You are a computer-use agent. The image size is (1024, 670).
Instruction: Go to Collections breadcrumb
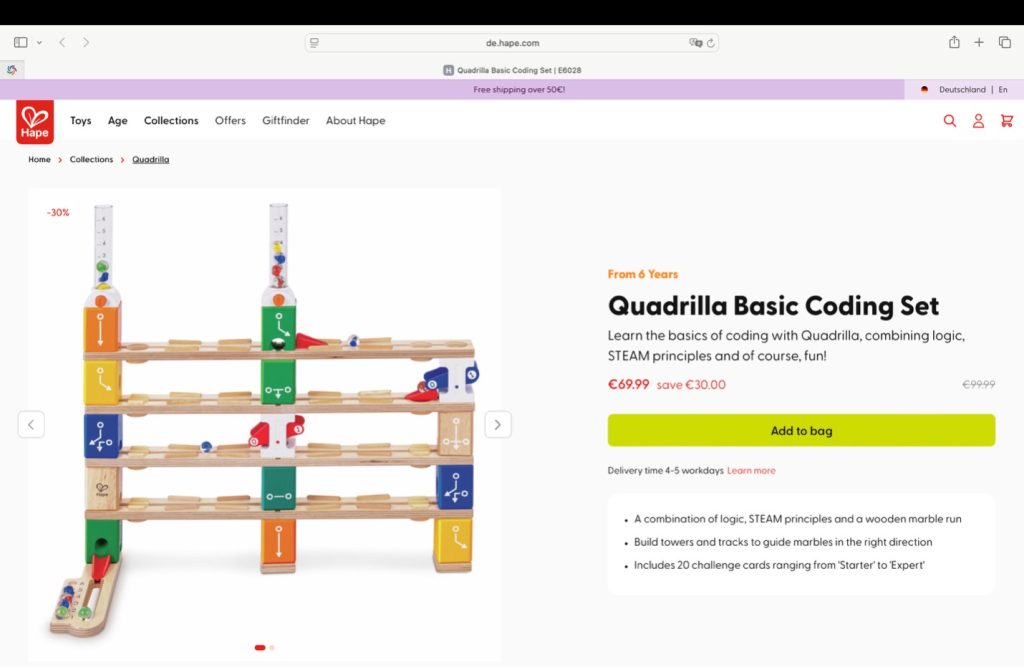(91, 159)
